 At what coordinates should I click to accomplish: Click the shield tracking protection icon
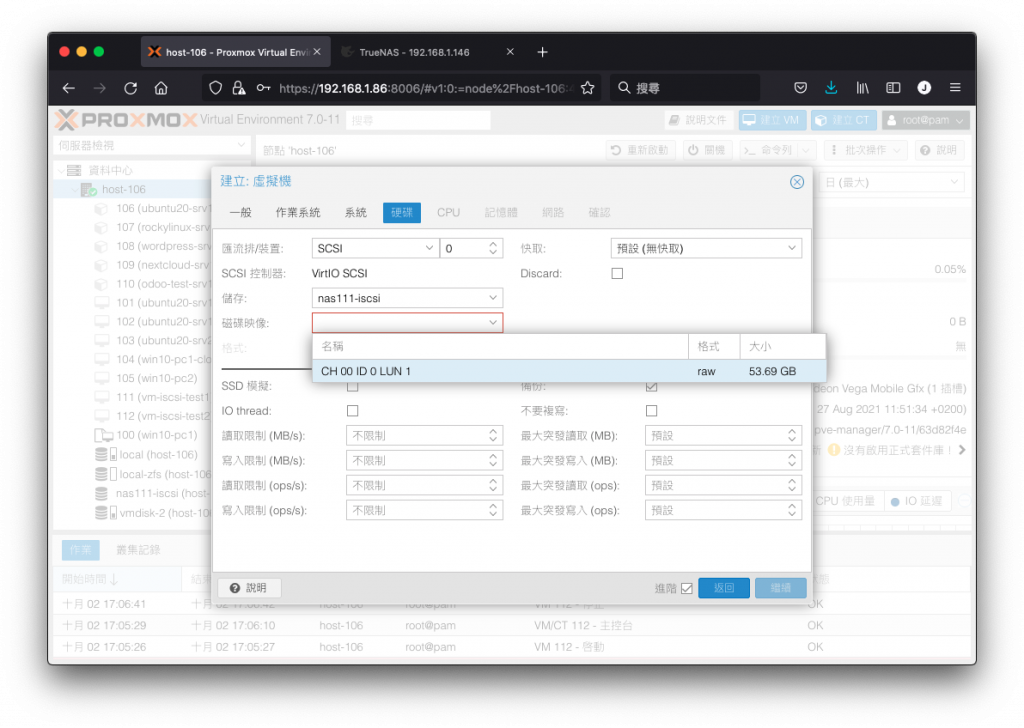[x=215, y=88]
